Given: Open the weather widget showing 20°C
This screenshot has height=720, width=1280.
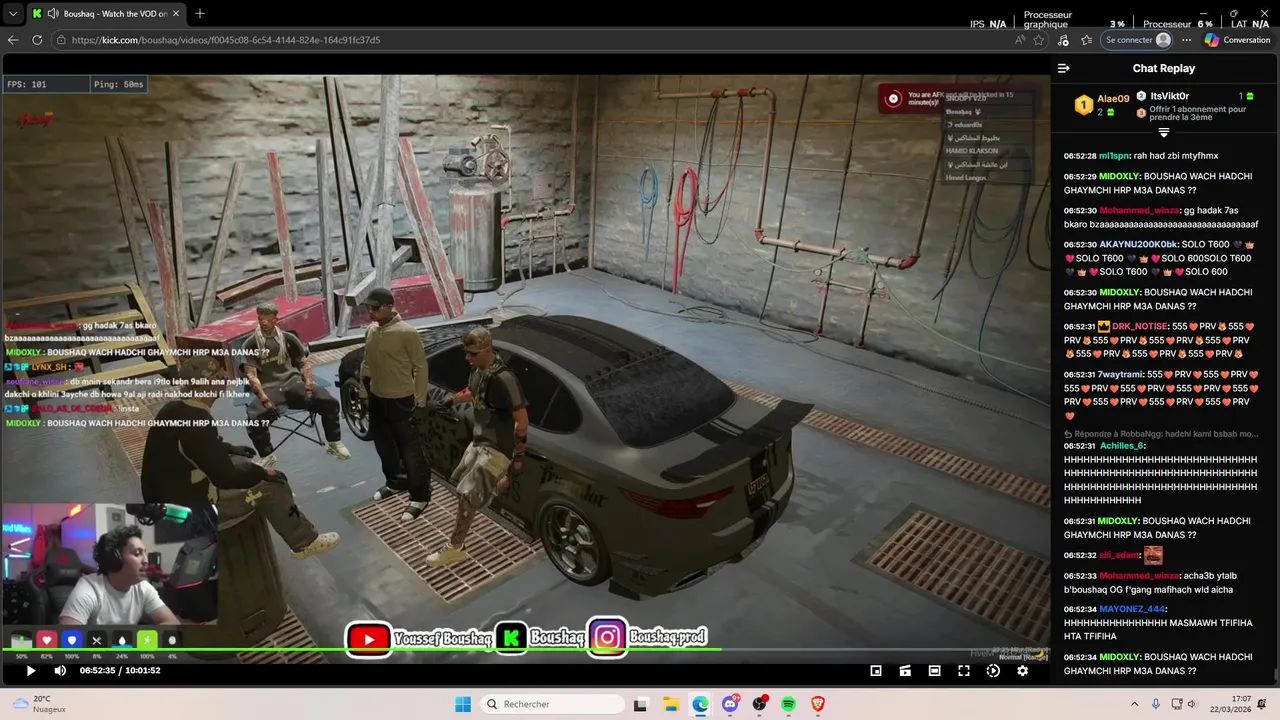Looking at the screenshot, I should tap(38, 704).
